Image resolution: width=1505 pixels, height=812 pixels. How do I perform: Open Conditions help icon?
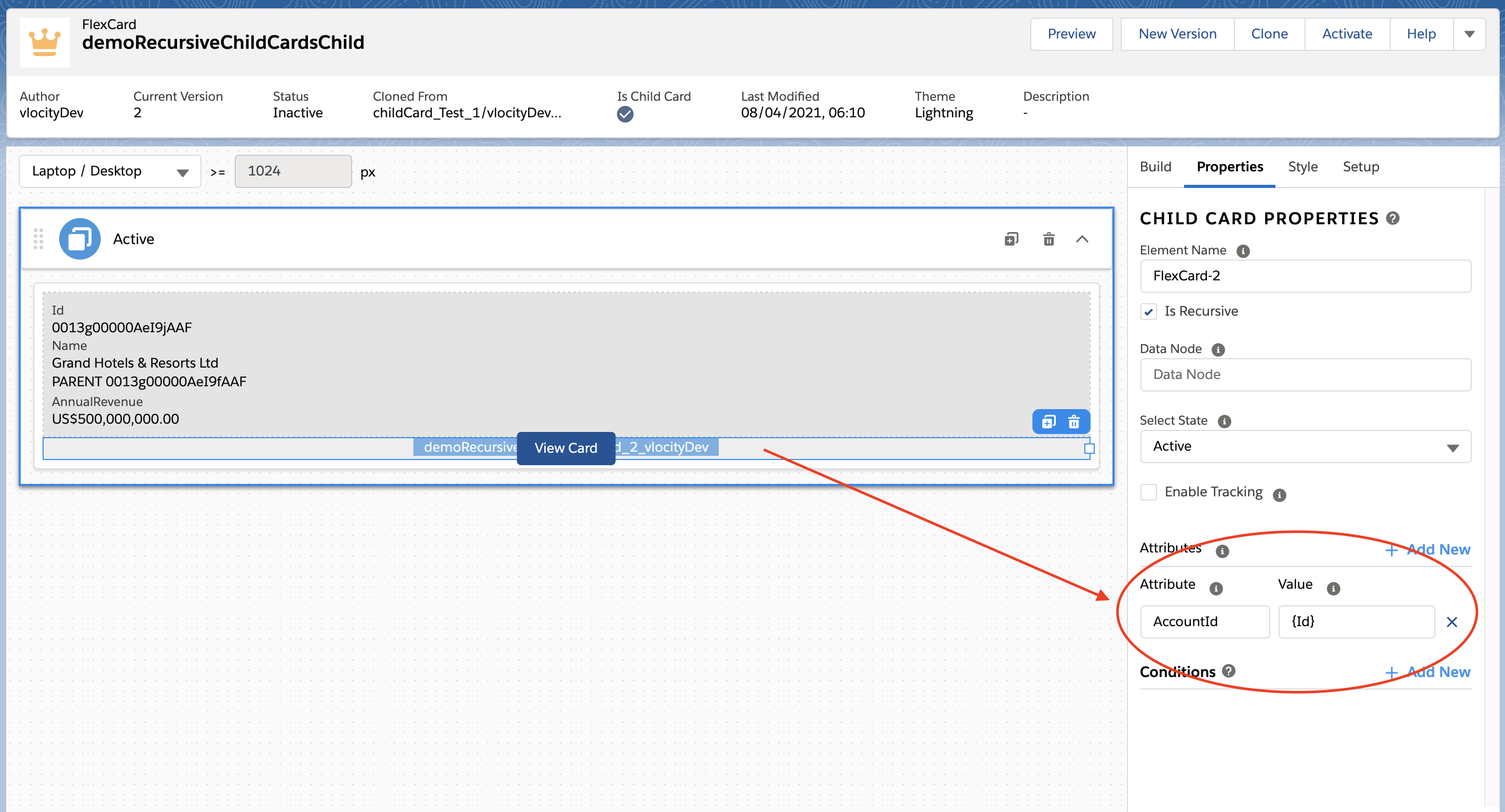pyautogui.click(x=1229, y=671)
